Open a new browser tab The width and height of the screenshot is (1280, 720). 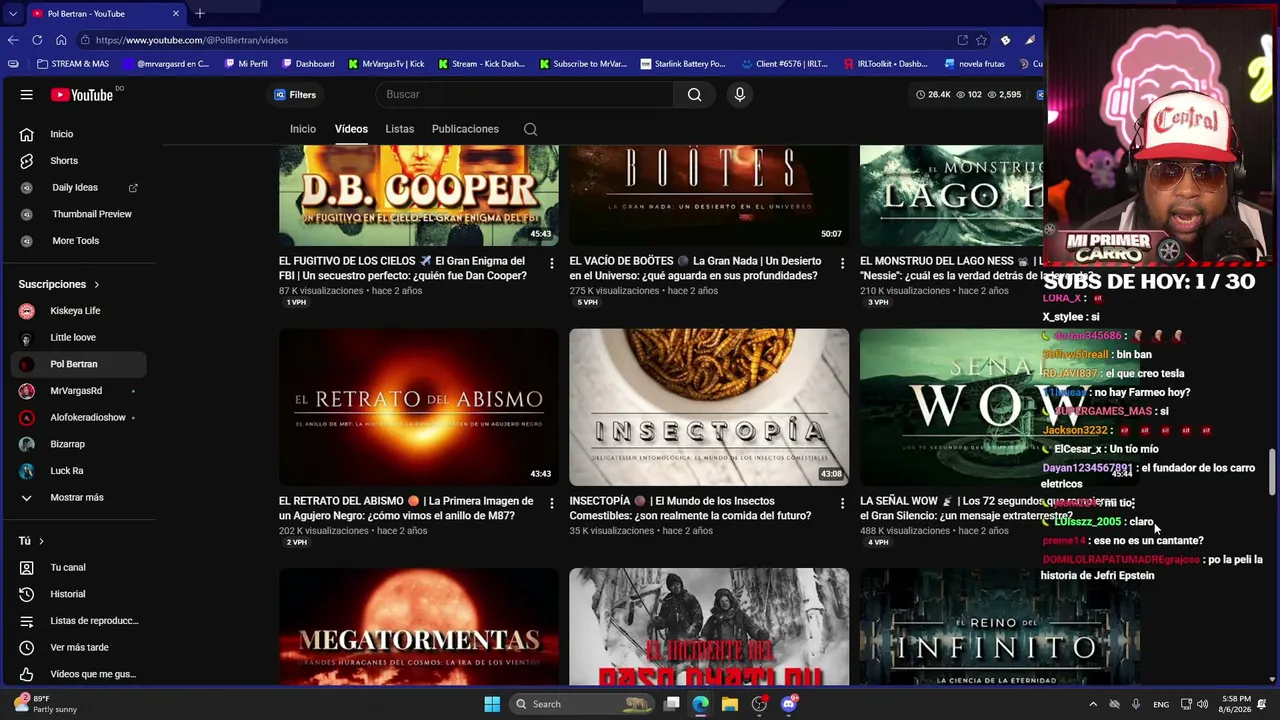point(200,14)
